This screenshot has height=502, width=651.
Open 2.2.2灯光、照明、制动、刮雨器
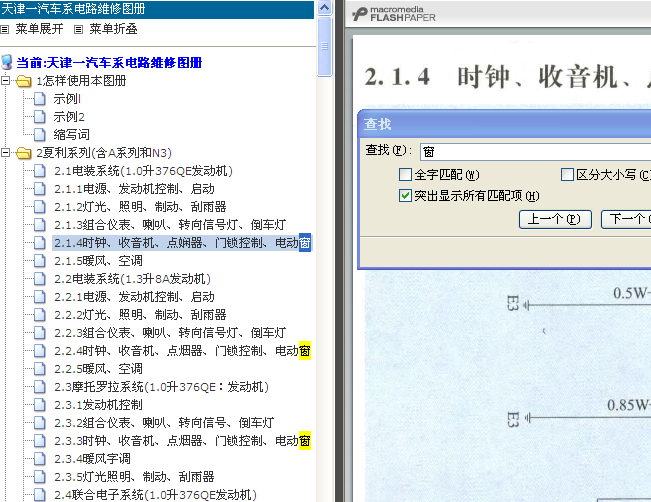[x=140, y=315]
